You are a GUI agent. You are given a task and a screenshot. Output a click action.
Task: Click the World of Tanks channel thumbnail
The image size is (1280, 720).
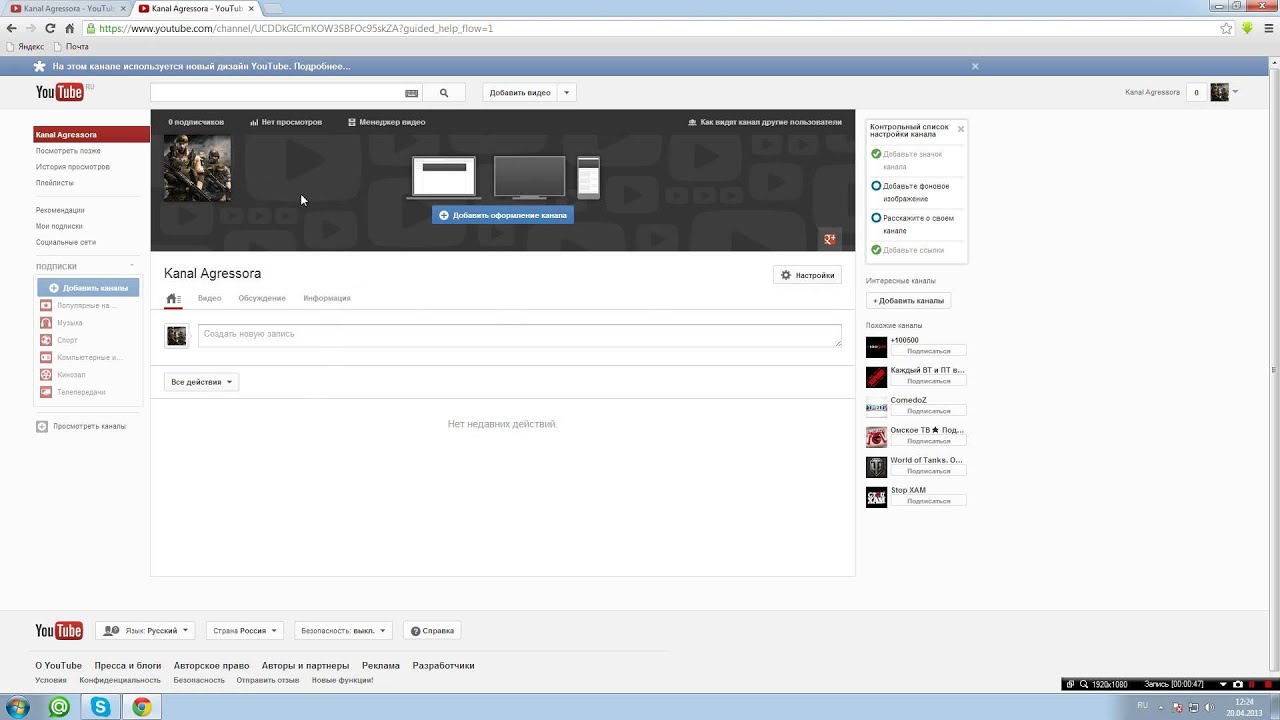876,467
